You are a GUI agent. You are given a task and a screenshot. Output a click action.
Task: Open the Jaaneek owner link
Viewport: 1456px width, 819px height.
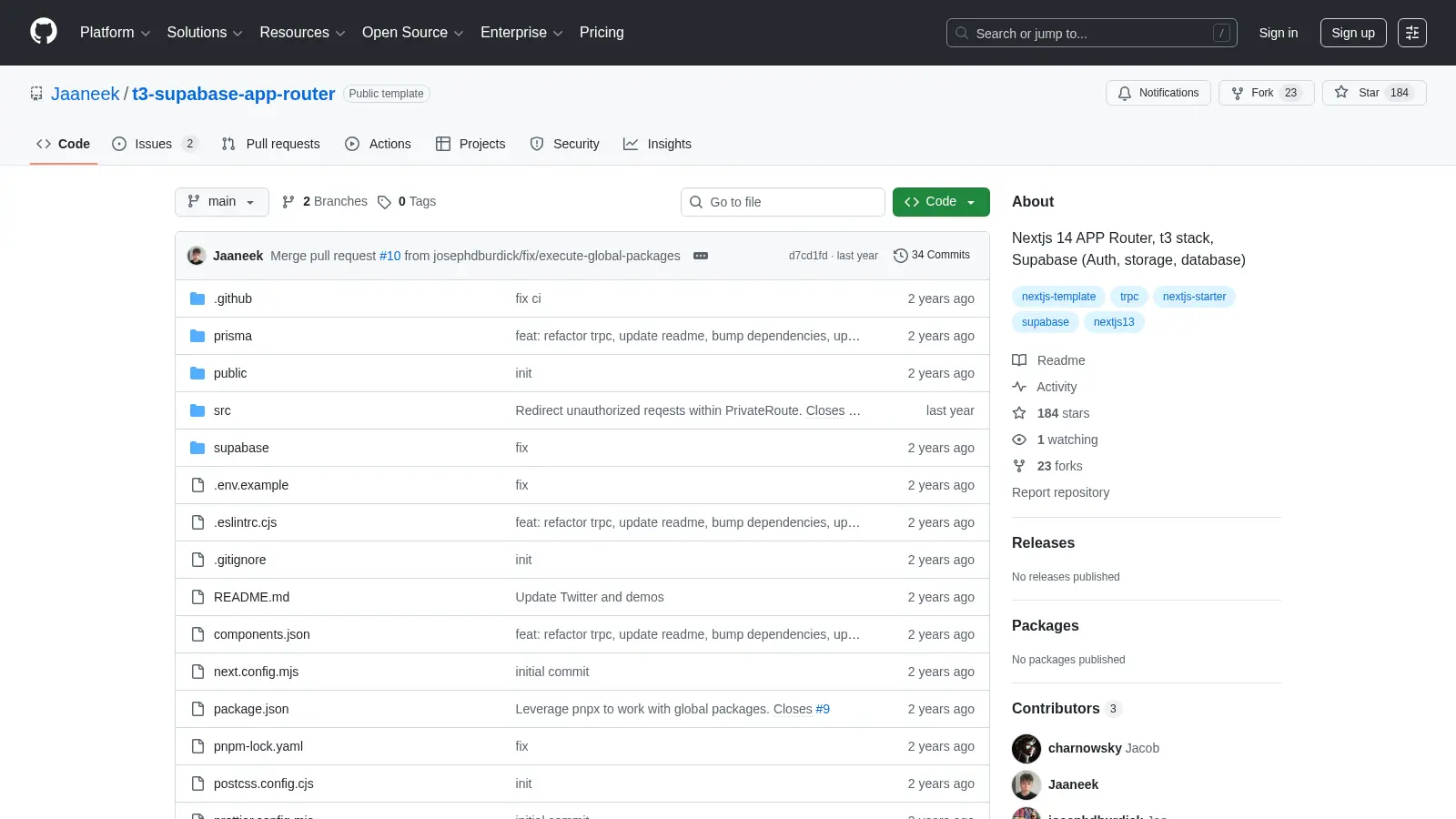(x=86, y=94)
